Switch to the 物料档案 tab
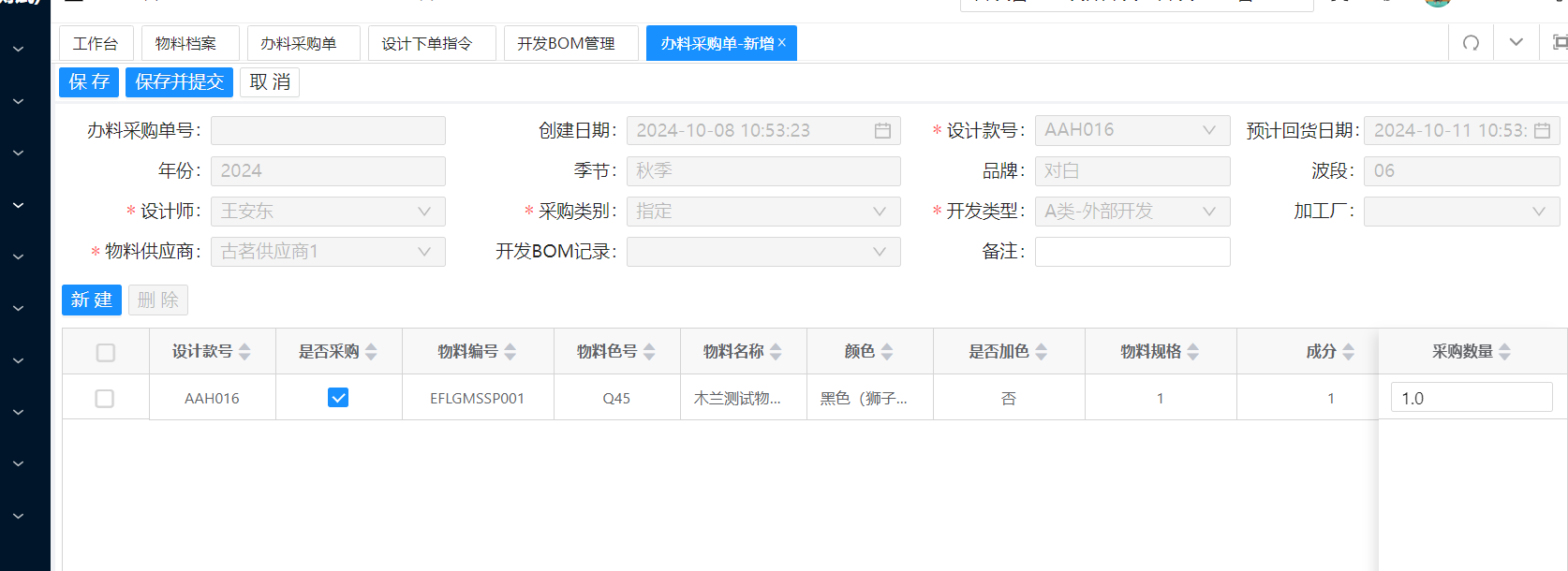This screenshot has width=1568, height=571. coord(185,44)
